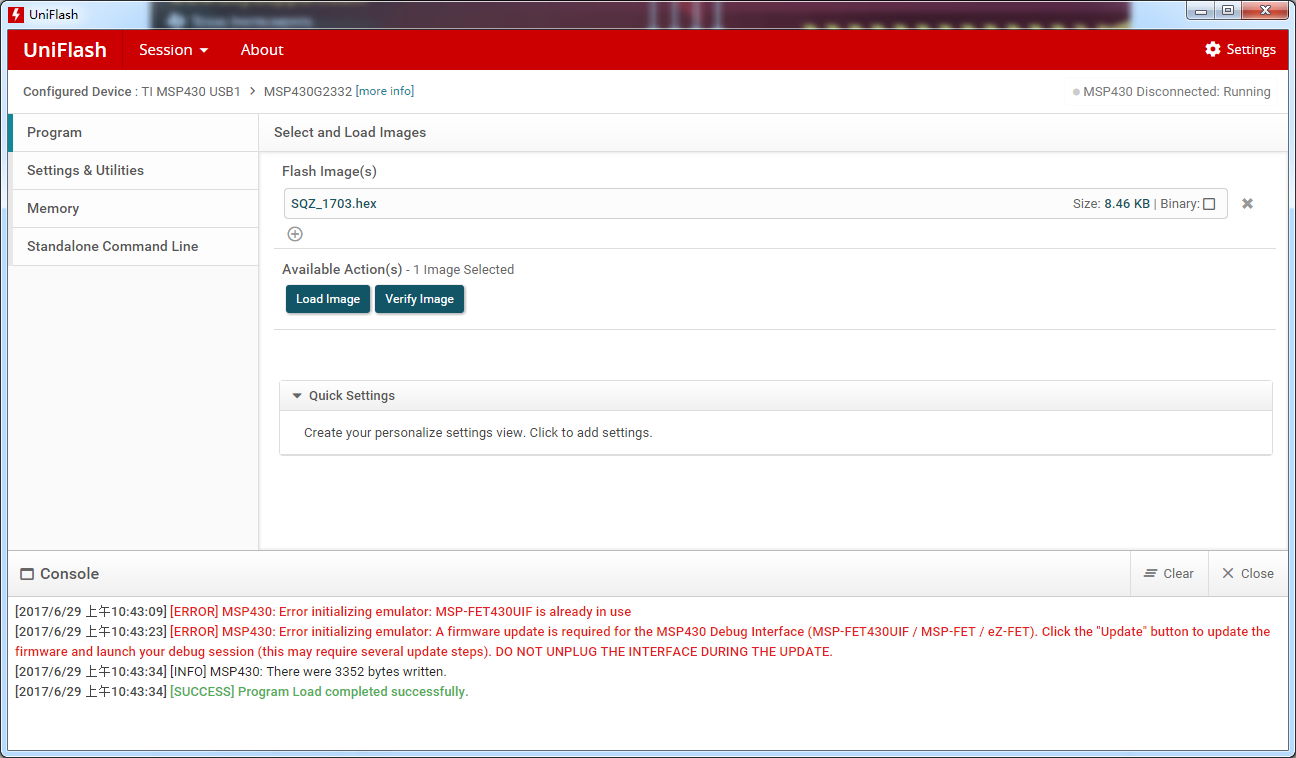Close the Console panel

[x=1248, y=574]
